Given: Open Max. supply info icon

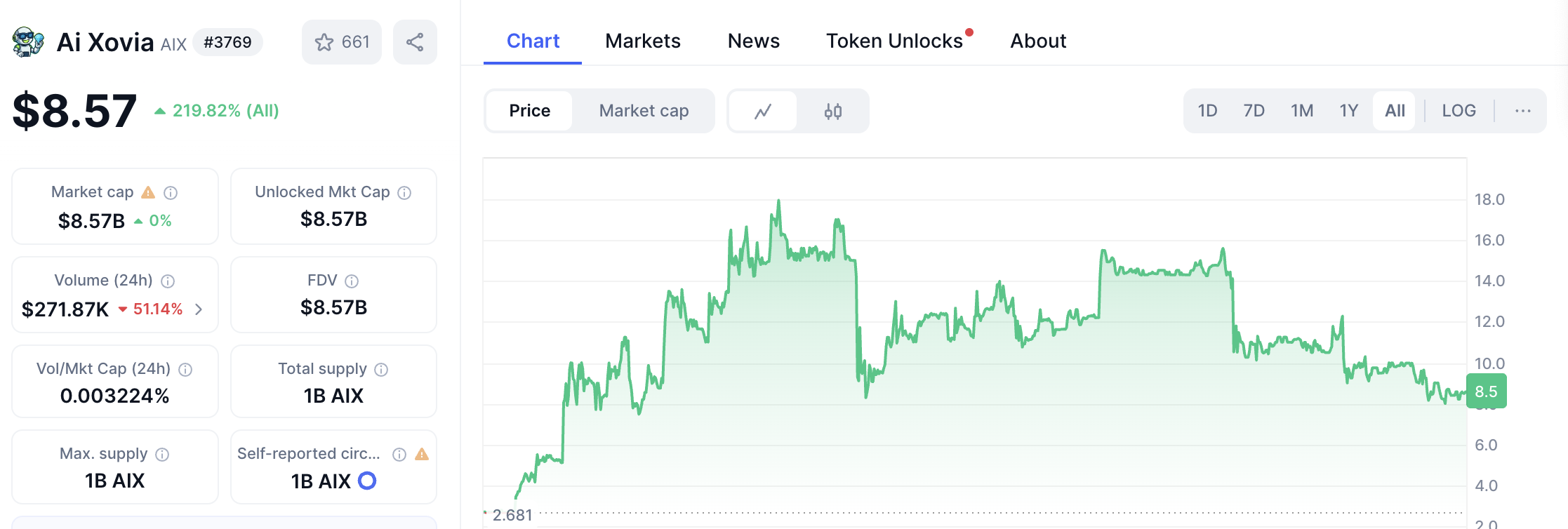Looking at the screenshot, I should click(162, 454).
